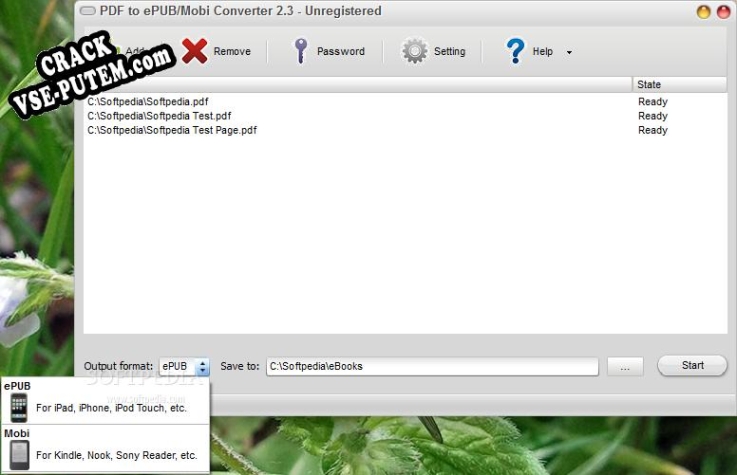Screen dimensions: 737x475
Task: Click the red X Remove icon
Action: pyautogui.click(x=194, y=51)
